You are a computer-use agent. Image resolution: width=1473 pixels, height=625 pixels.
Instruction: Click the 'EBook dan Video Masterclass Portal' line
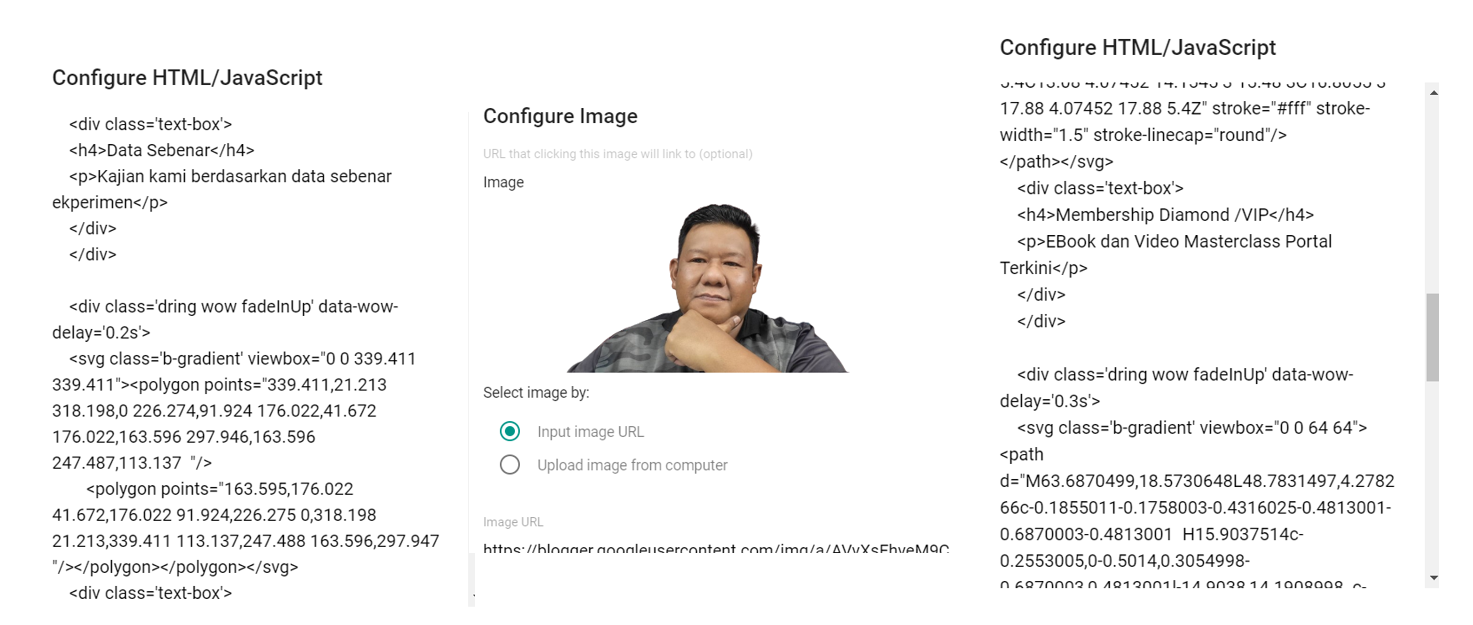pos(1175,241)
